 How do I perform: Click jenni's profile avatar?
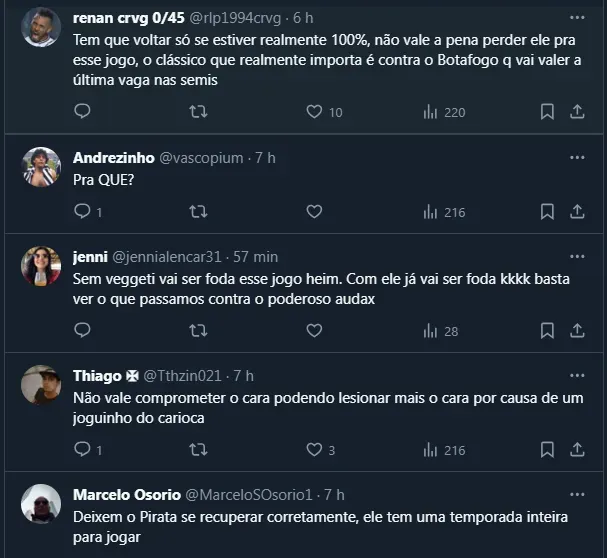coord(41,265)
